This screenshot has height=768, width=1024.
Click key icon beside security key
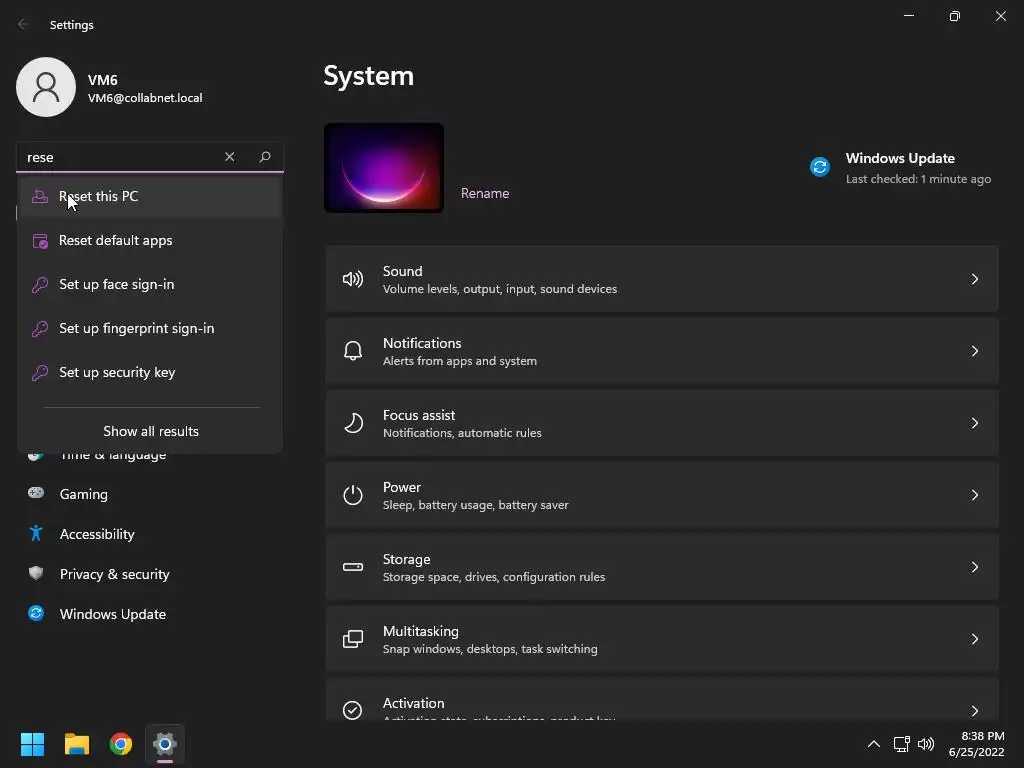click(40, 372)
